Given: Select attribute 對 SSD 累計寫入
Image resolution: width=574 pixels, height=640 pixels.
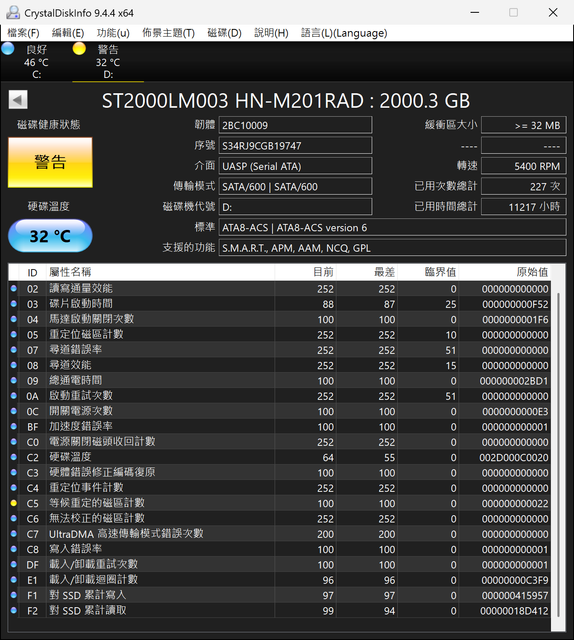Looking at the screenshot, I should tap(88, 595).
